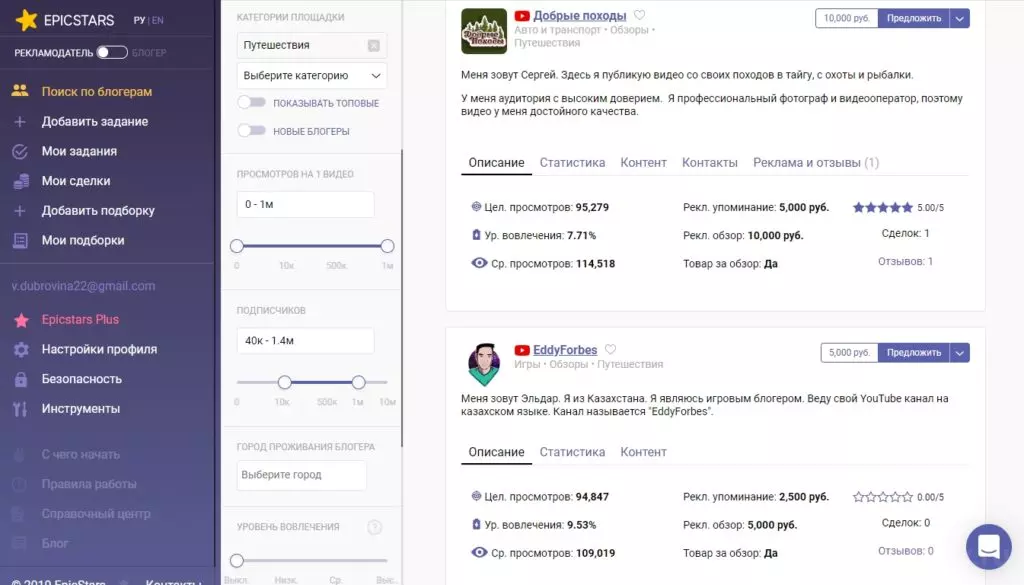Click the heart icon next to EddyForbes

point(610,349)
